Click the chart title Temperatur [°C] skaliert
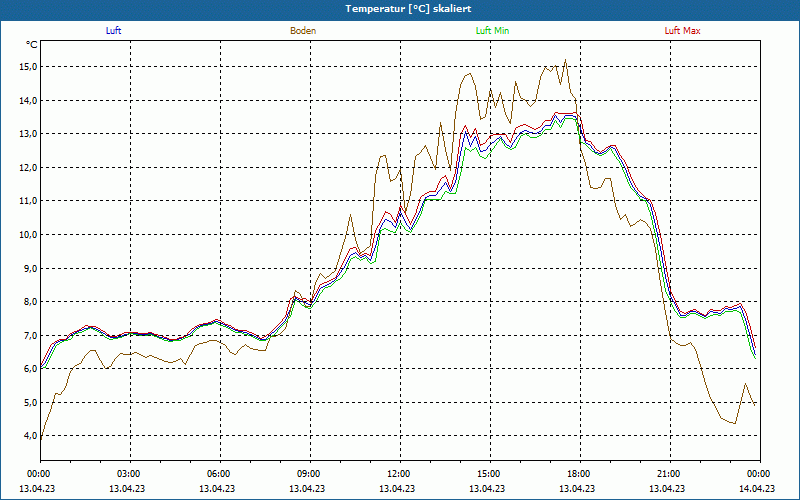Viewport: 800px width, 500px height. [408, 9]
